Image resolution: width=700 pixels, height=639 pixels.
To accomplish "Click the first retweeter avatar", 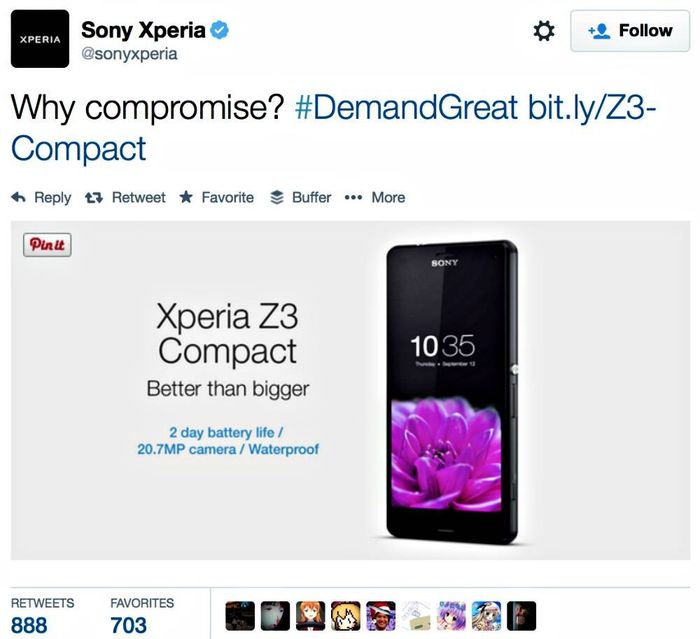I will tap(240, 616).
